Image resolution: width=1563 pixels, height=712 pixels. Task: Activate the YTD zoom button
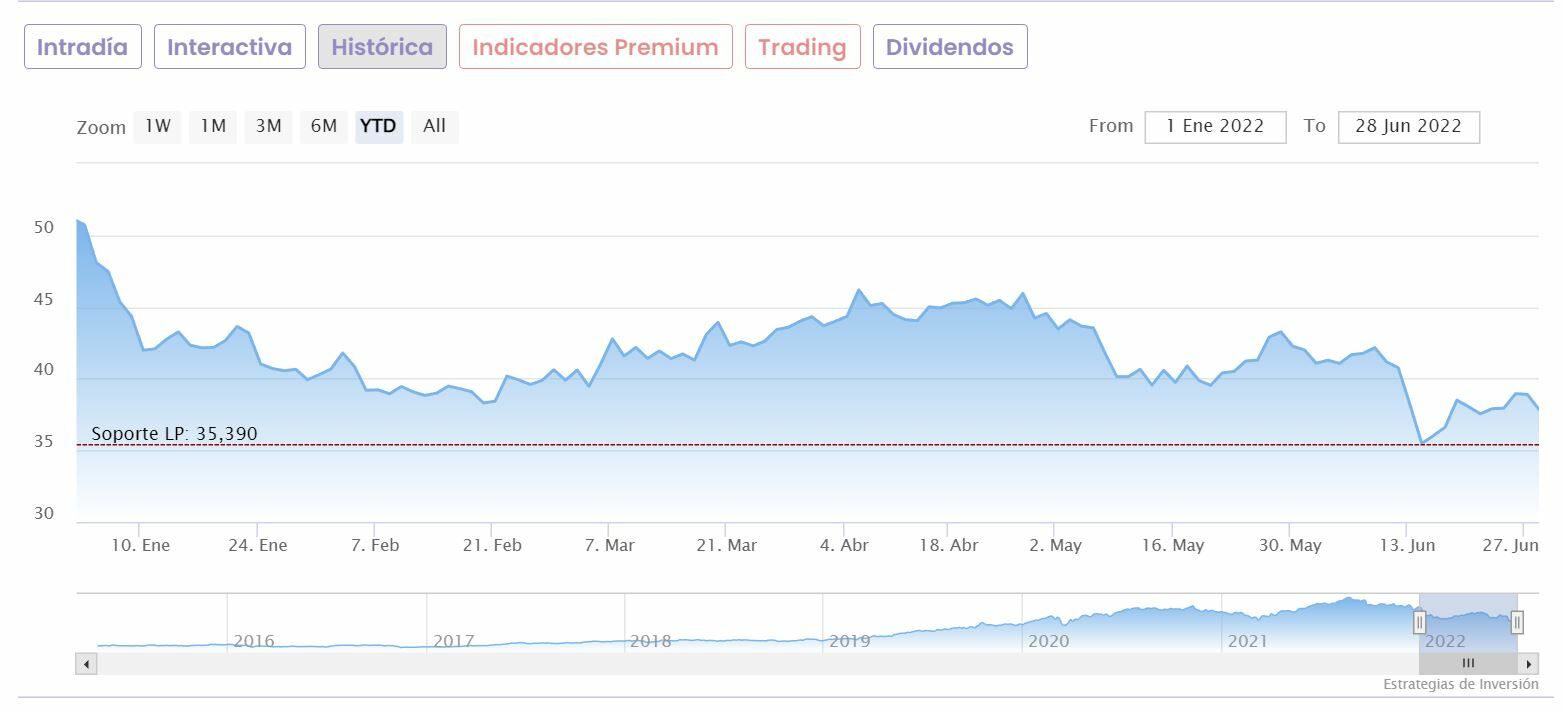pos(378,126)
